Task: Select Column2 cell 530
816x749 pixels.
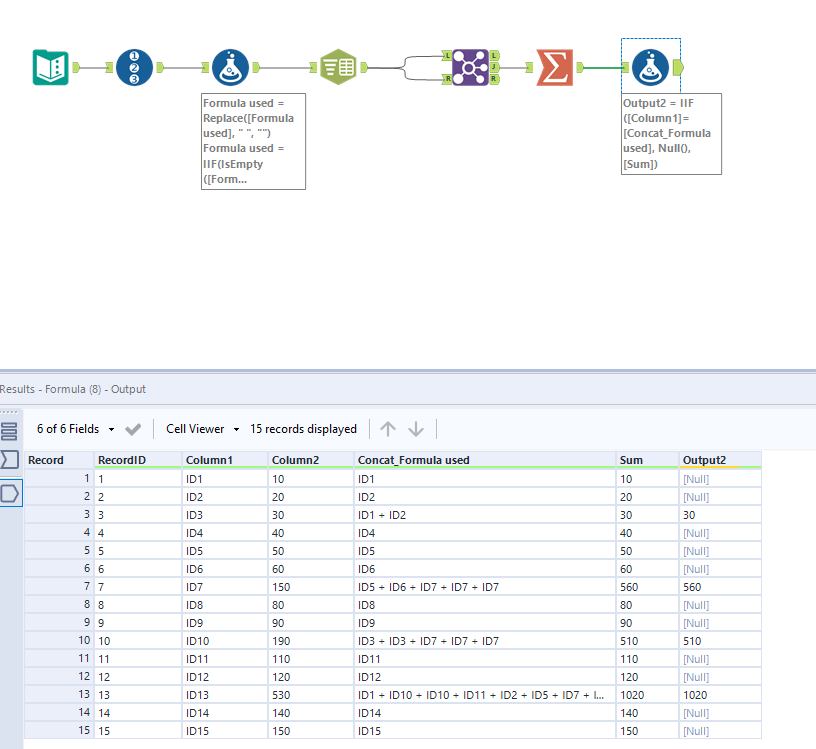Action: 311,695
